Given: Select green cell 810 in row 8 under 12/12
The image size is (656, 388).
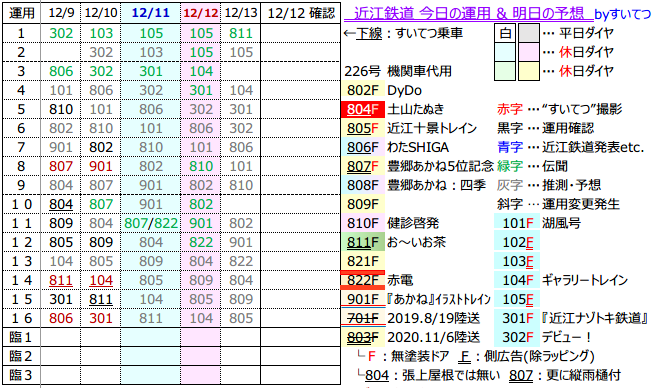Looking at the screenshot, I should 201,166.
